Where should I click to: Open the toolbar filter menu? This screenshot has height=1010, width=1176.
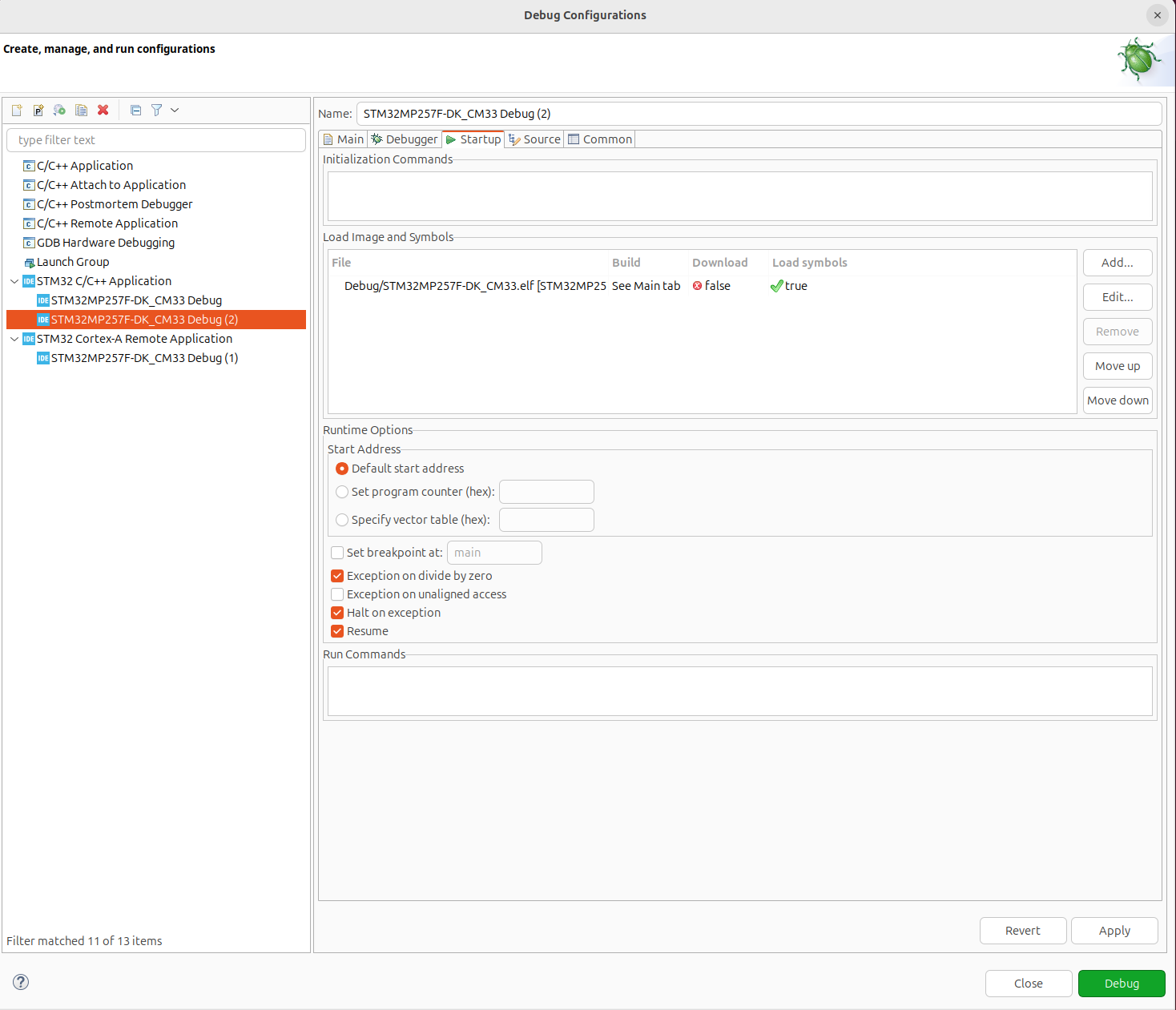175,110
